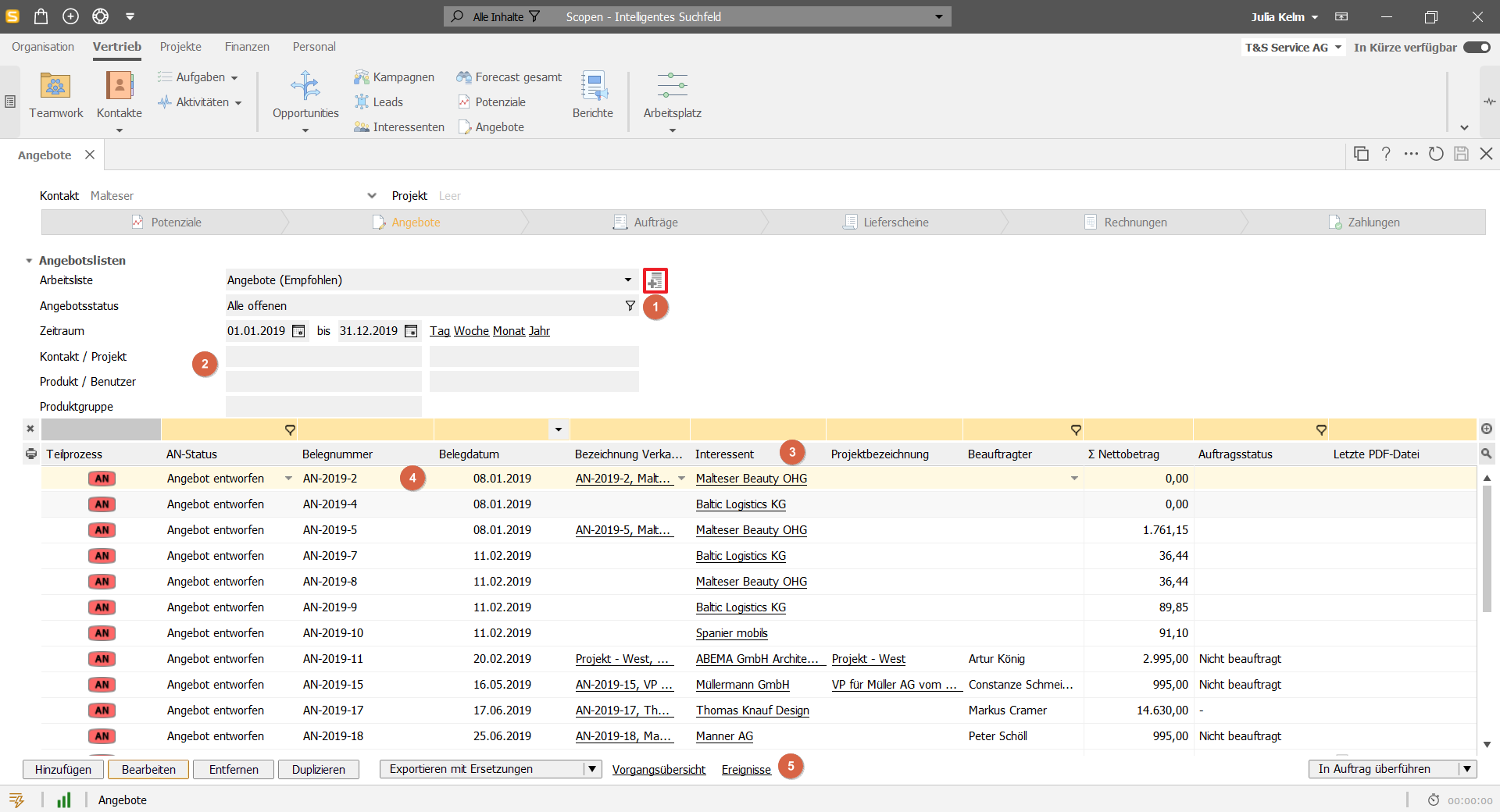Click the Hinzufügen button

point(63,769)
